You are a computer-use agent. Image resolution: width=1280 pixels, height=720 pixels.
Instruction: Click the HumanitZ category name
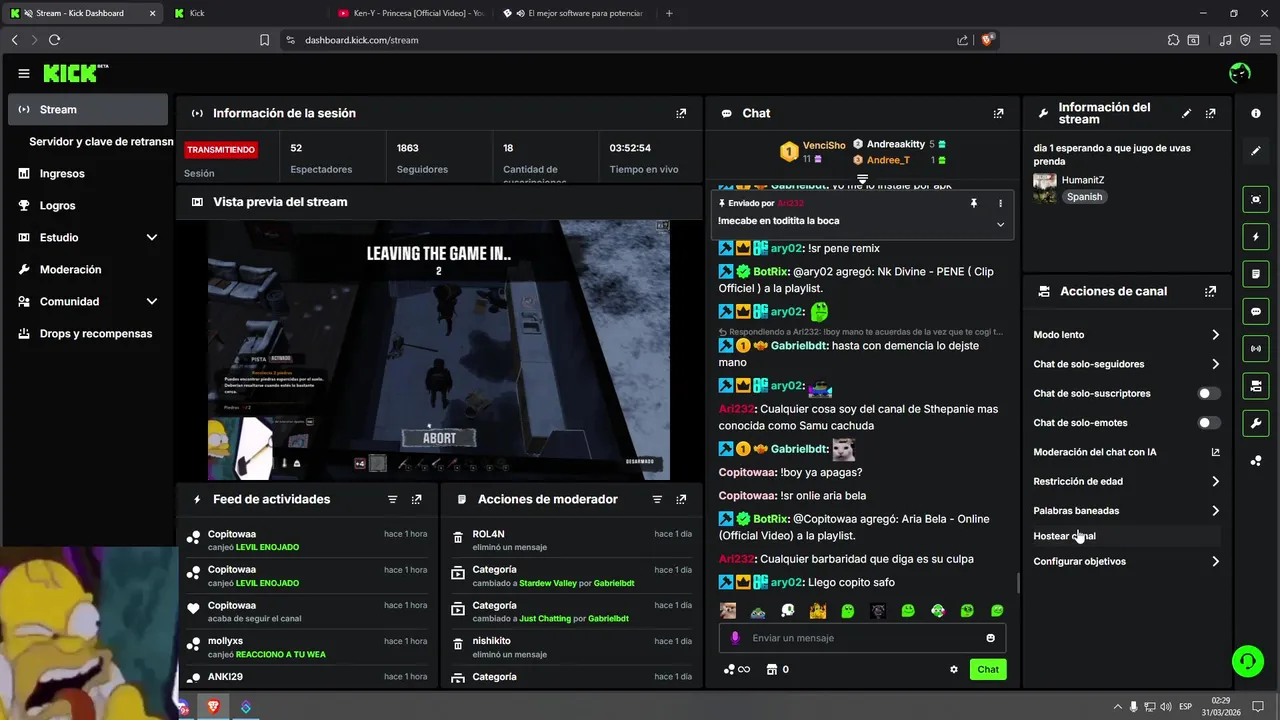[x=1083, y=180]
